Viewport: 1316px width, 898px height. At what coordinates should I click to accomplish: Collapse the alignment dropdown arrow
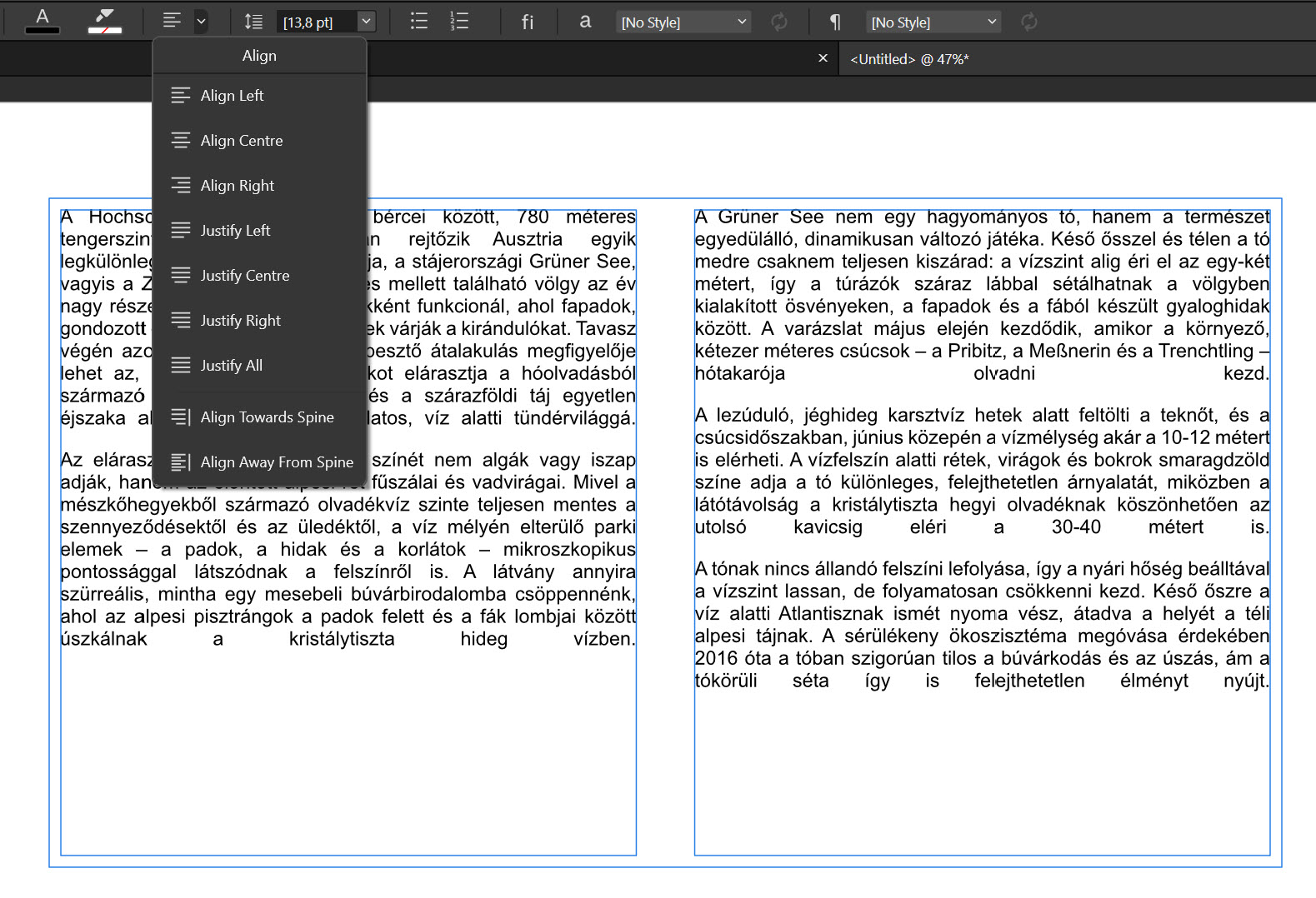[x=201, y=22]
